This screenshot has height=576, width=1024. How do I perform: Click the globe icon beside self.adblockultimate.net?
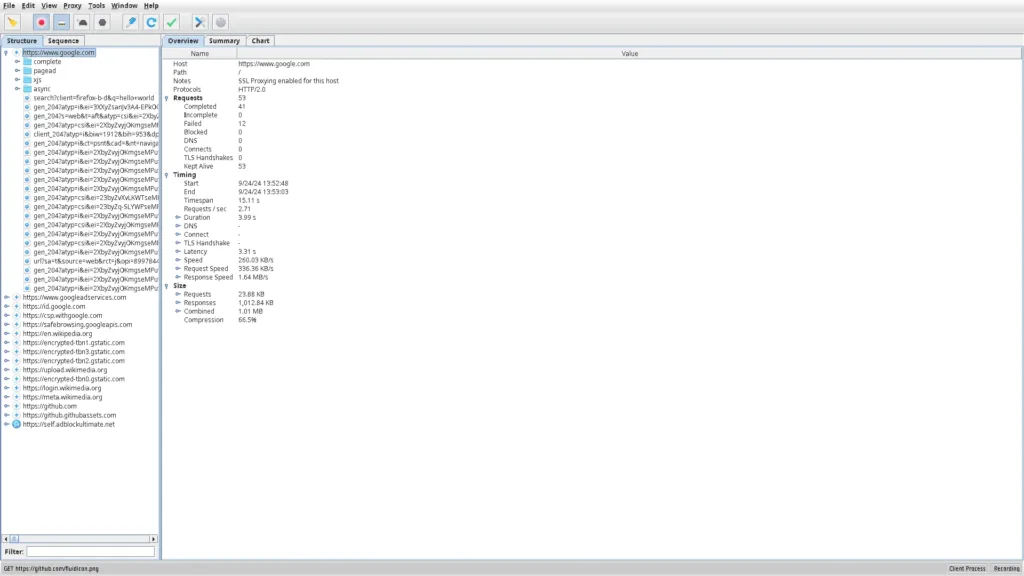16,424
